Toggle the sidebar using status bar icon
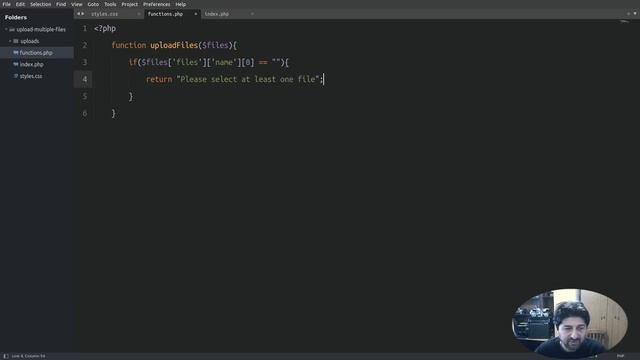Image resolution: width=640 pixels, height=360 pixels. click(x=6, y=356)
